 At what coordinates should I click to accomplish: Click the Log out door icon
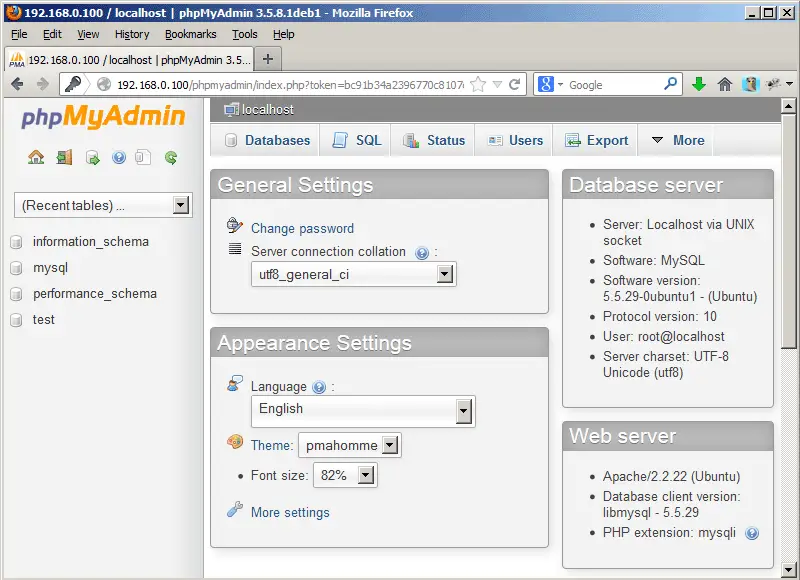64,157
